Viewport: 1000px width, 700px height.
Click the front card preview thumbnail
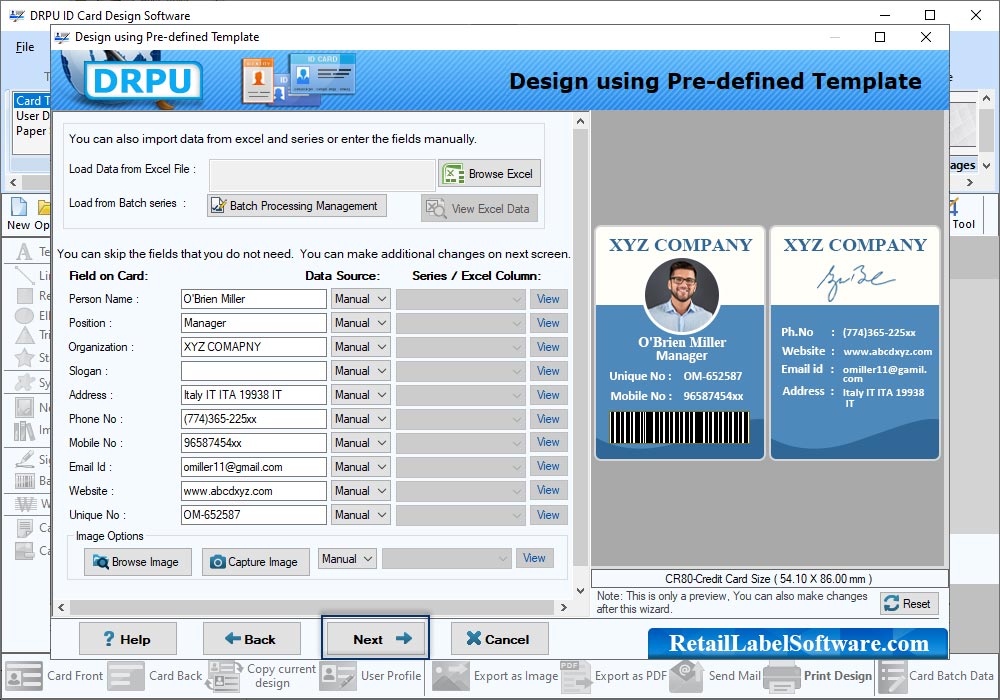pyautogui.click(x=680, y=342)
